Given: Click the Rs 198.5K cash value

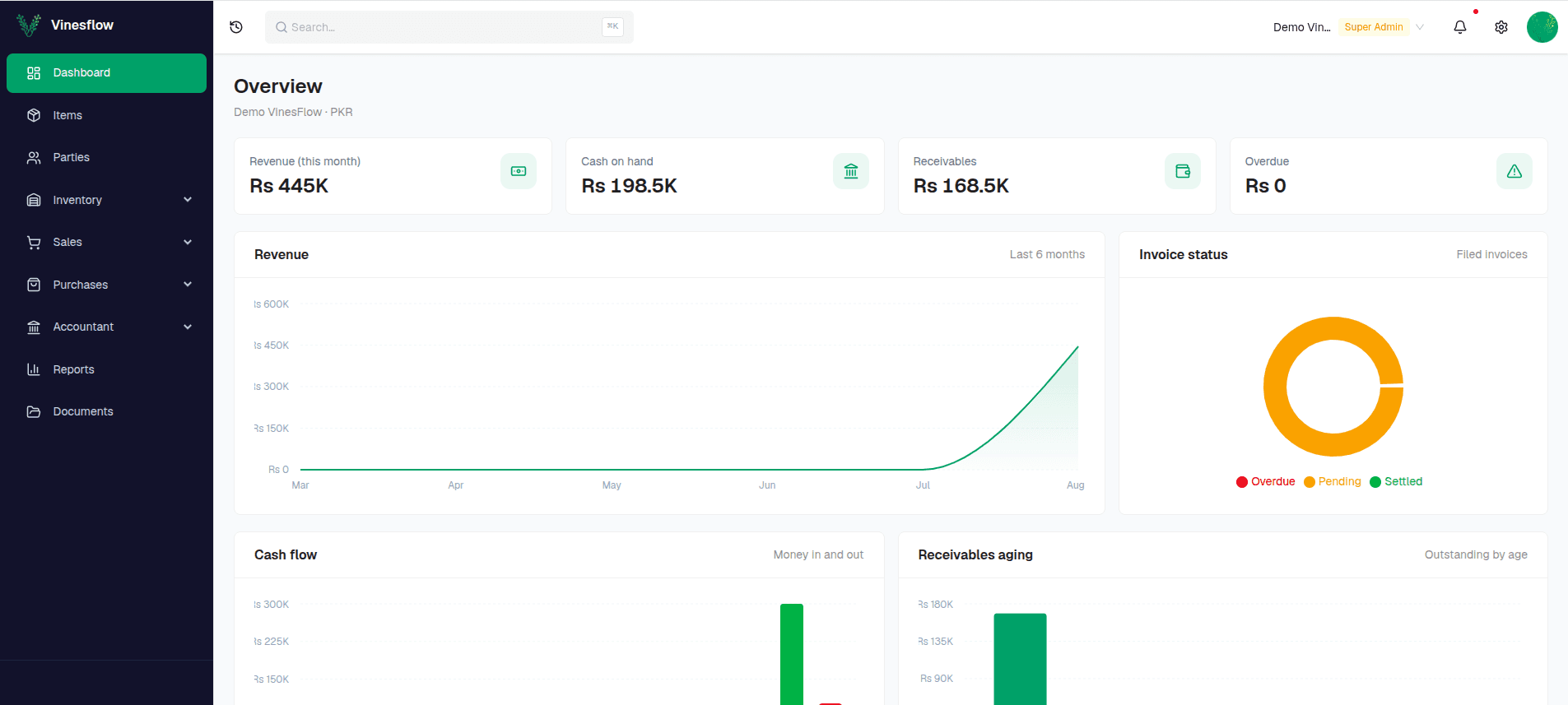Looking at the screenshot, I should pos(629,186).
